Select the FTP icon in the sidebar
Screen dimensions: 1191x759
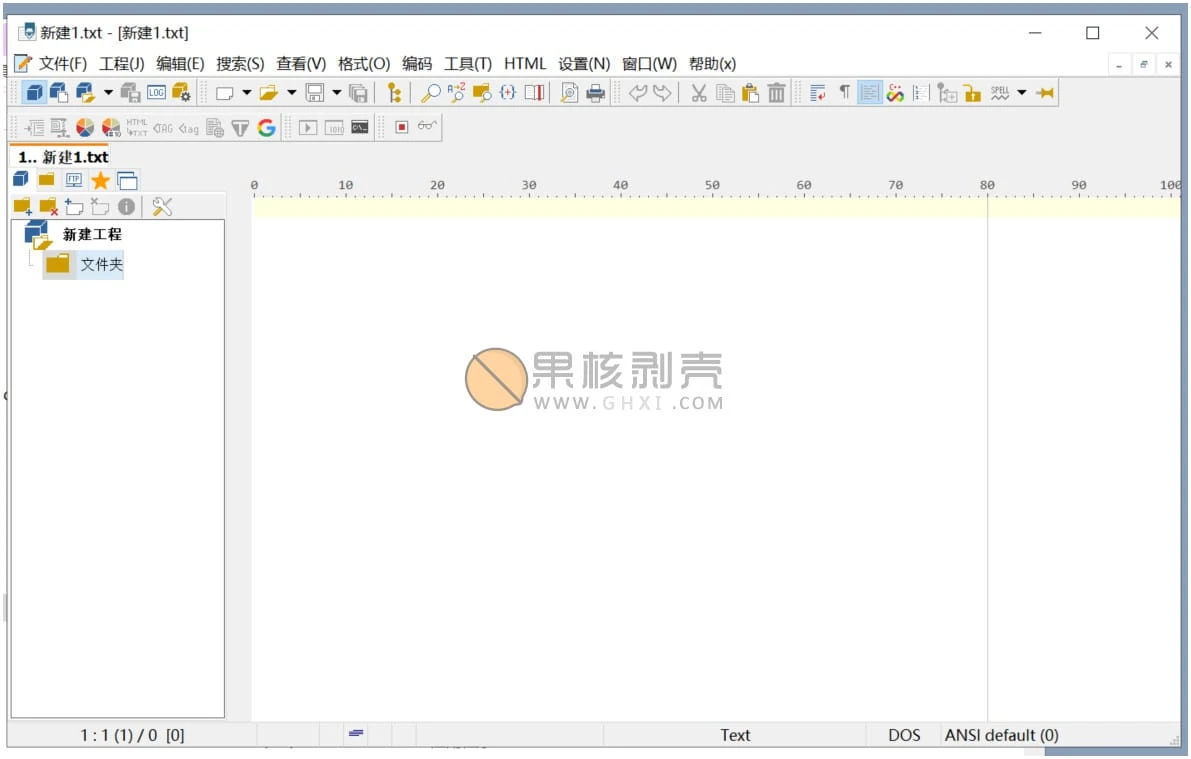[x=73, y=180]
